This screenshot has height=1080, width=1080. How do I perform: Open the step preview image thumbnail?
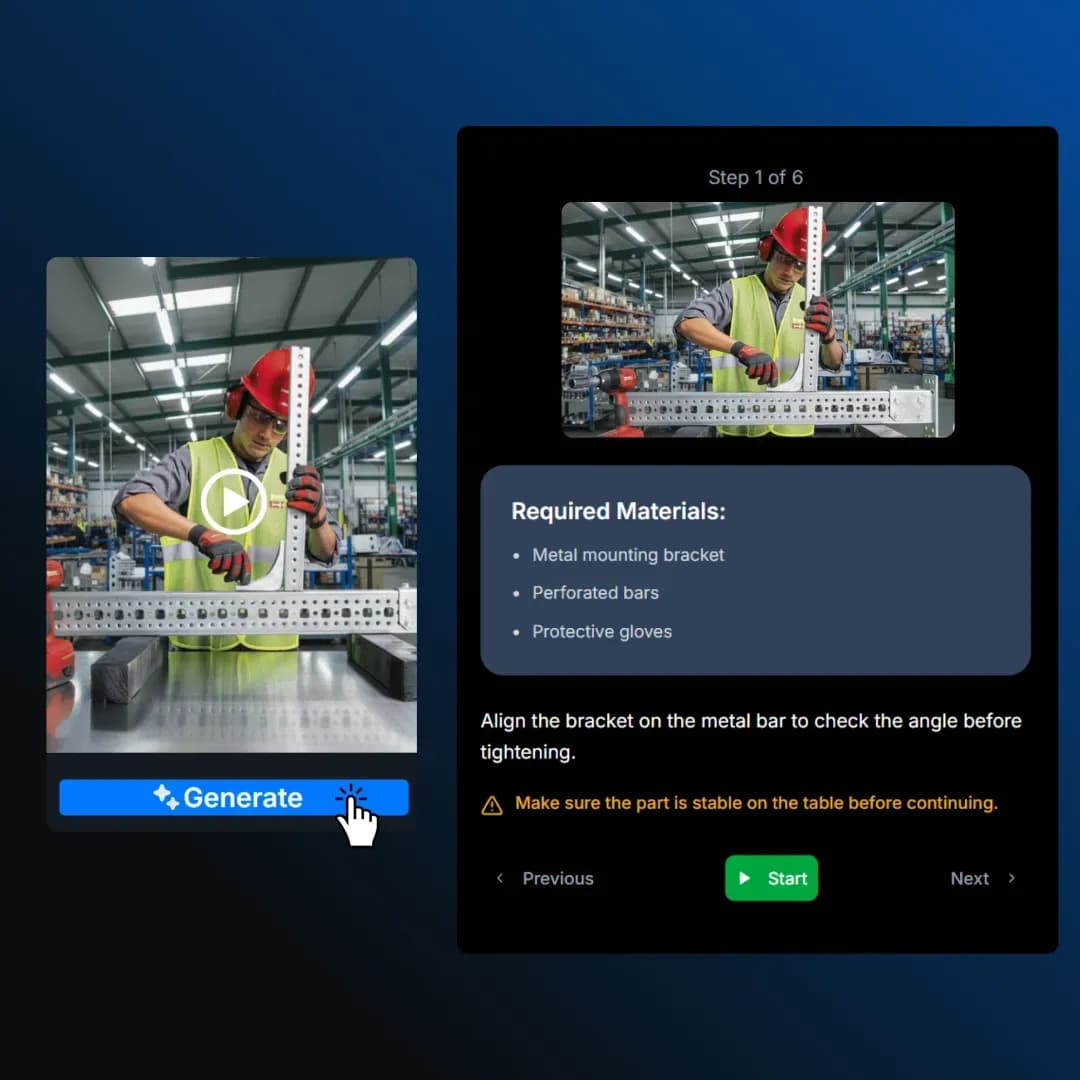pos(757,319)
